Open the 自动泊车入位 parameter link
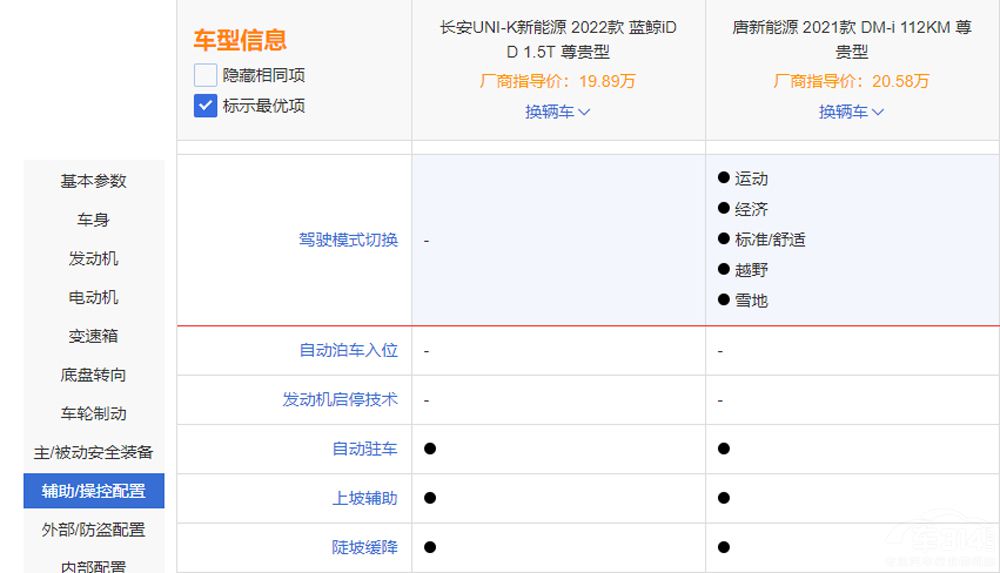Image resolution: width=1000 pixels, height=573 pixels. click(348, 350)
